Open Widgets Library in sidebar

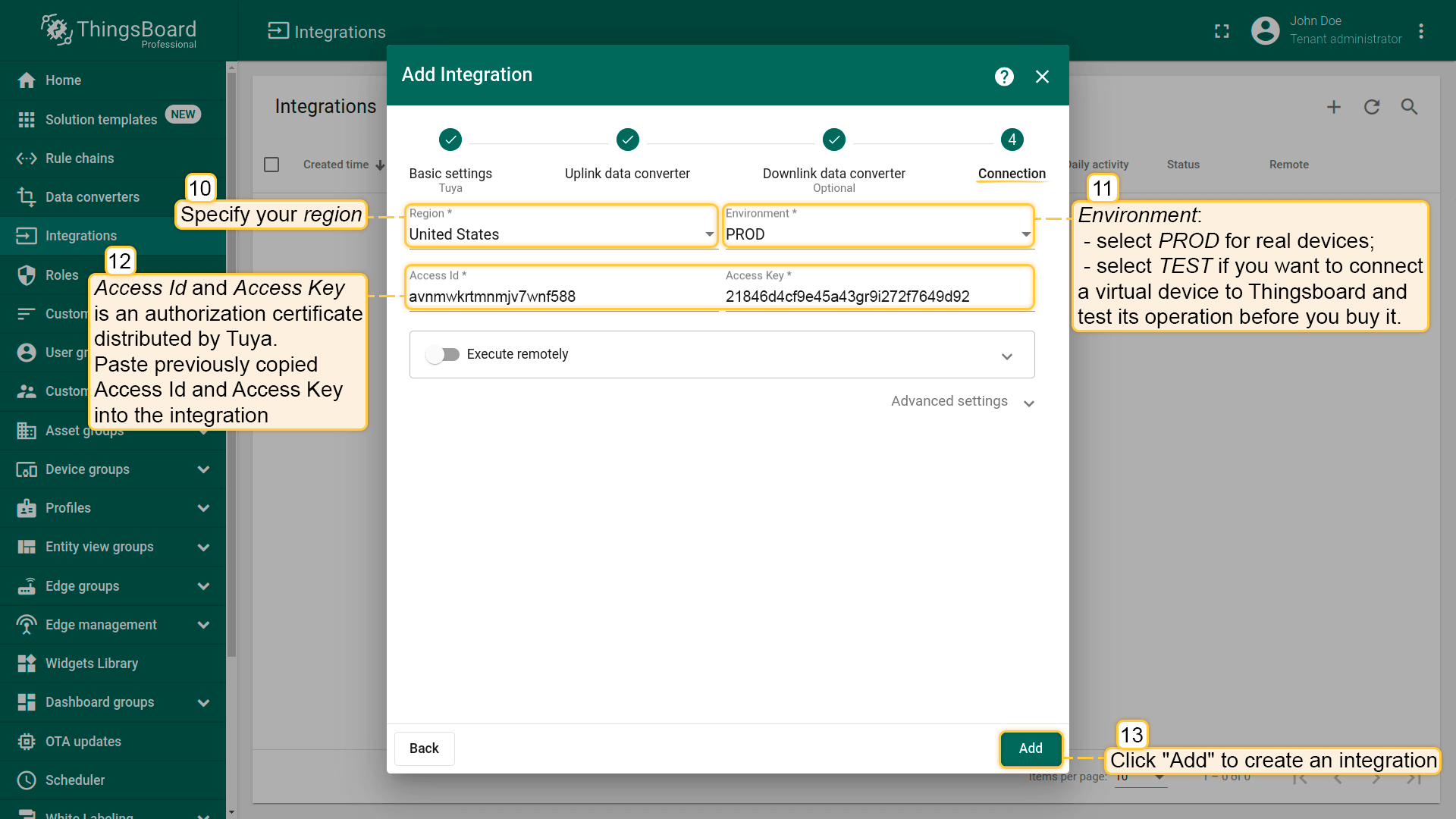tap(91, 664)
